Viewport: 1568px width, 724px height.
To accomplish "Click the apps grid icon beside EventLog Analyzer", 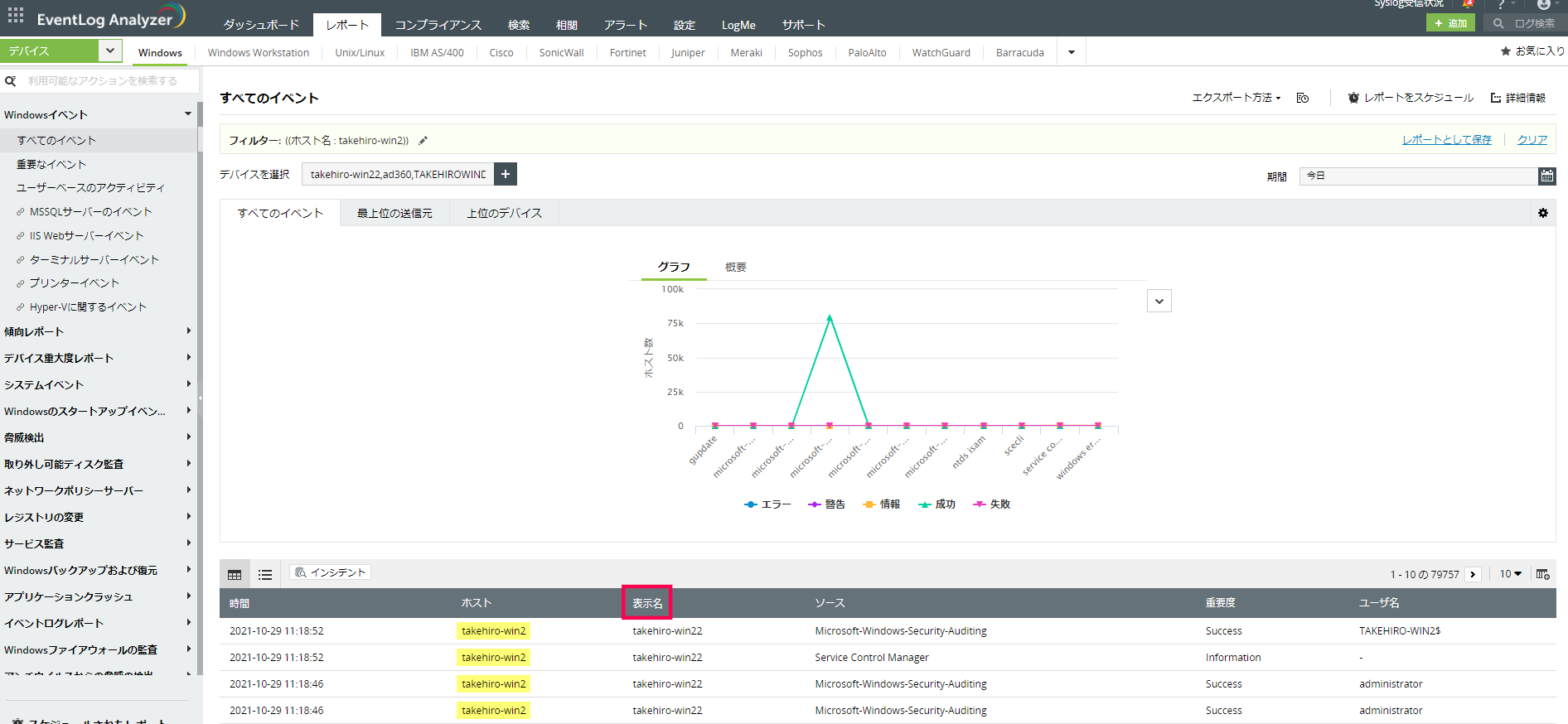I will click(x=16, y=16).
